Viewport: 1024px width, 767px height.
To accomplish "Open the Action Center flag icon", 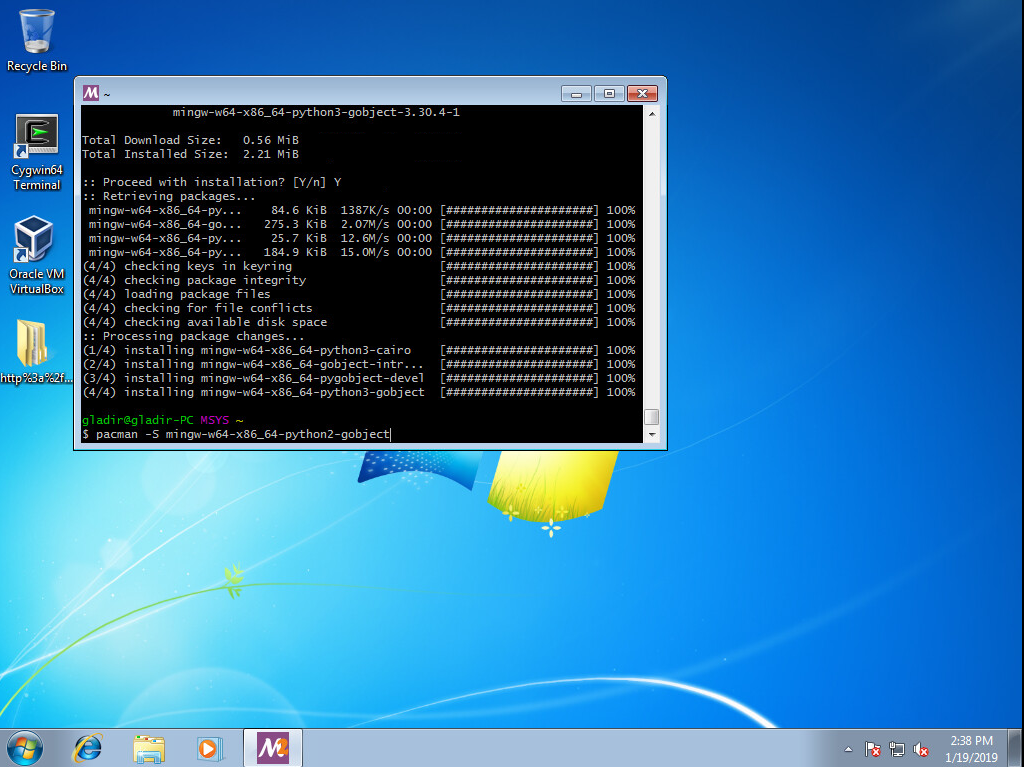I will click(x=872, y=749).
